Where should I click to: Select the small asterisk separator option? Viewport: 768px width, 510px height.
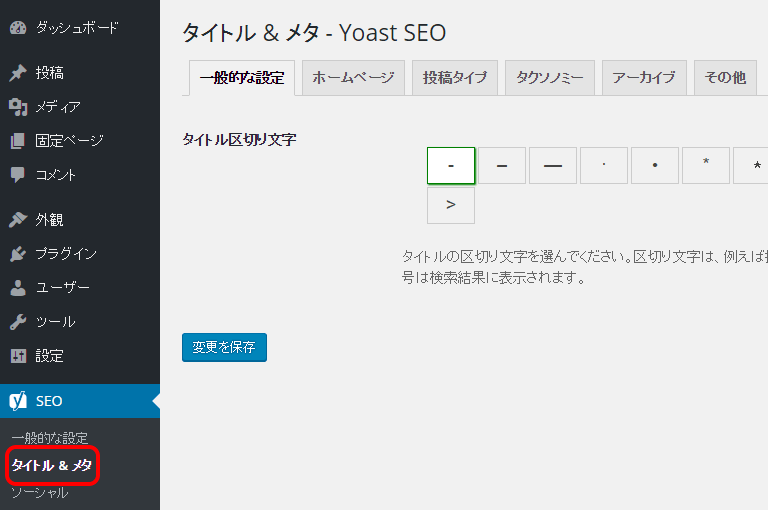(706, 166)
